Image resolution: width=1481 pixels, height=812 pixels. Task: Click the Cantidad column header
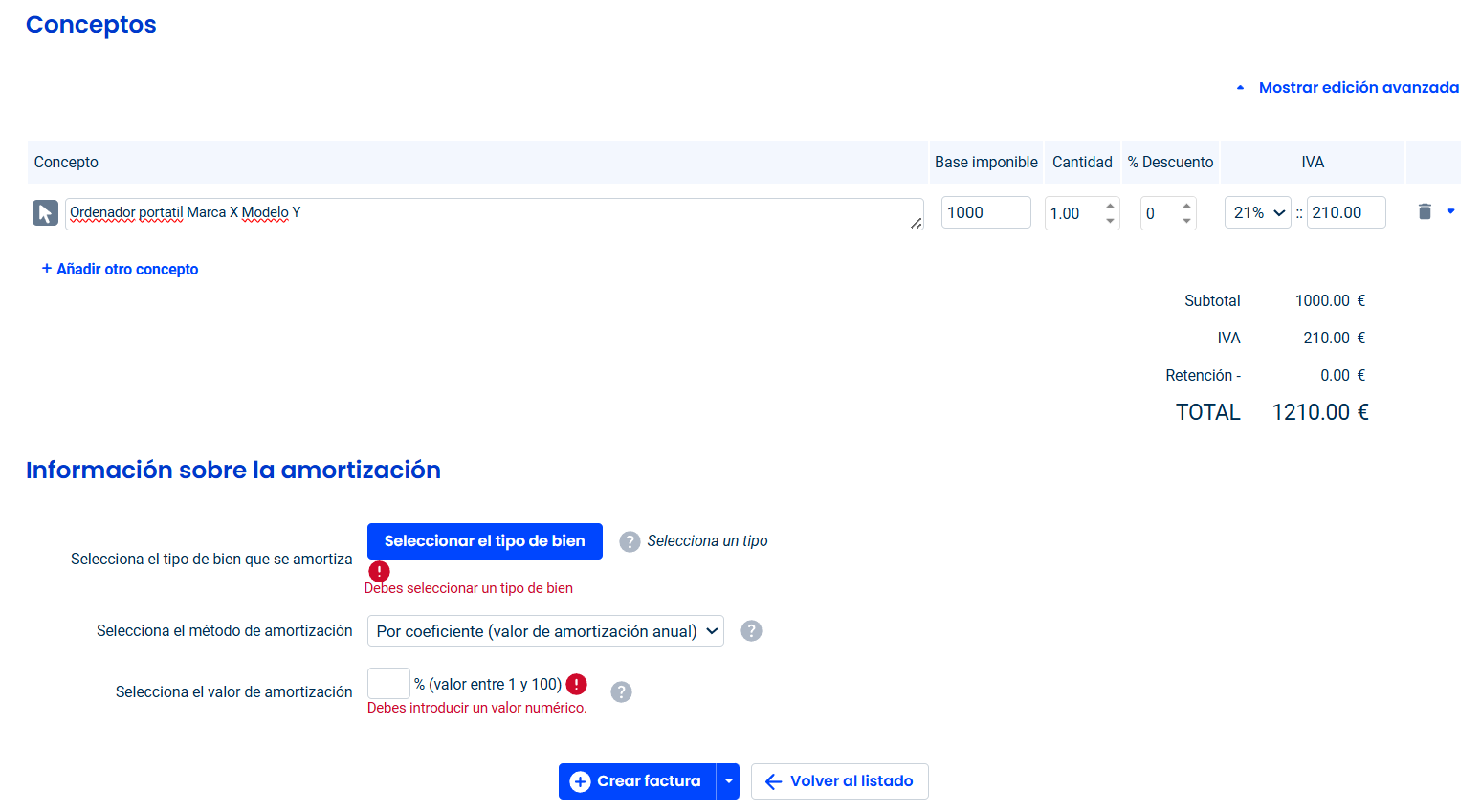1082,163
